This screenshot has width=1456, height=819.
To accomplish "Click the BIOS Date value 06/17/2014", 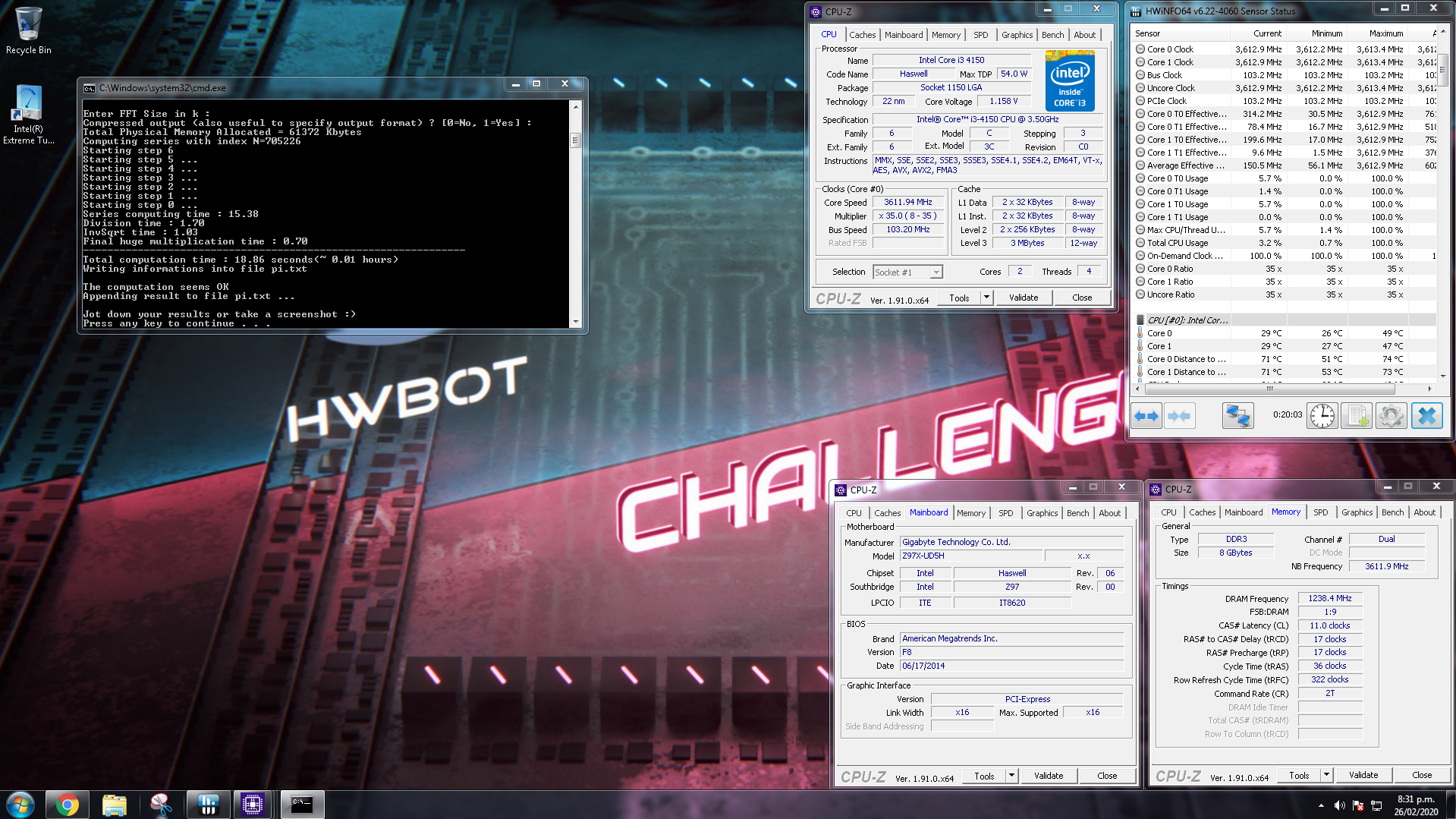I will (x=1011, y=666).
